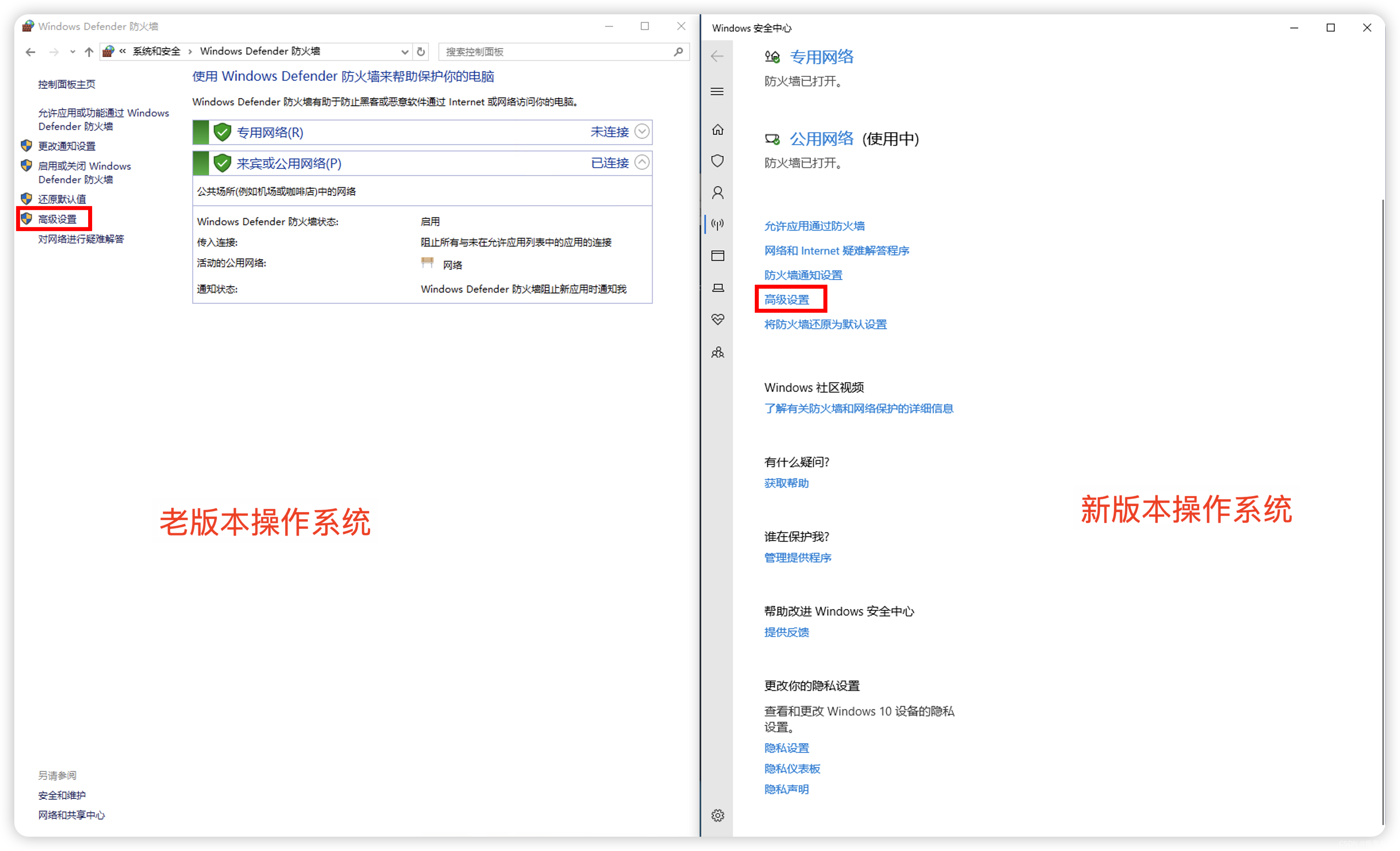Maximize the Windows 安全中心 window

coord(1330,27)
